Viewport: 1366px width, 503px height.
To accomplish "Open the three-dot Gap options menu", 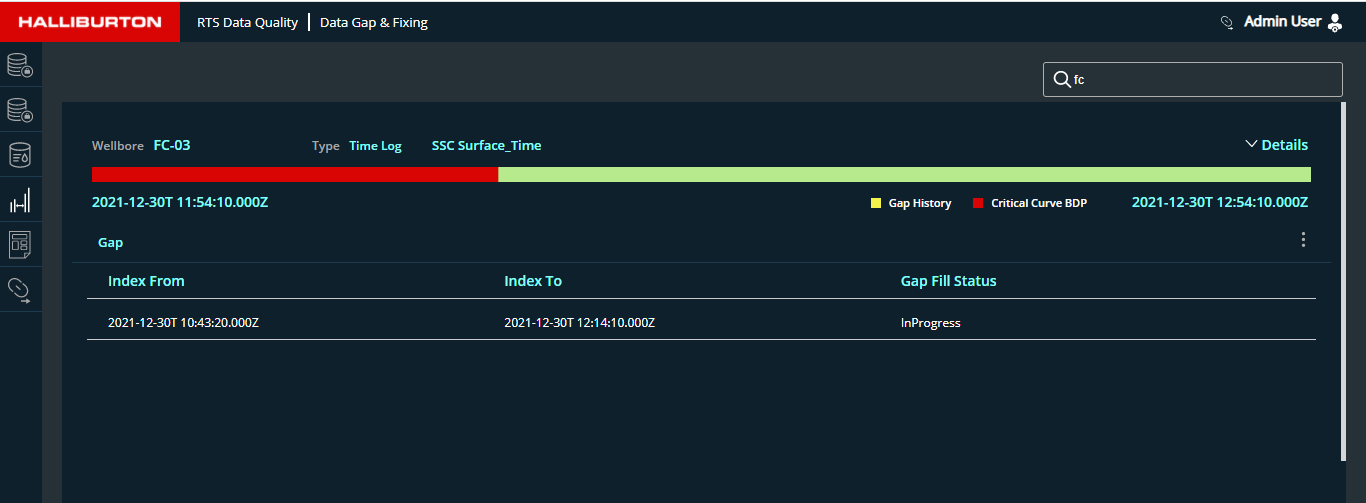I will (x=1302, y=239).
